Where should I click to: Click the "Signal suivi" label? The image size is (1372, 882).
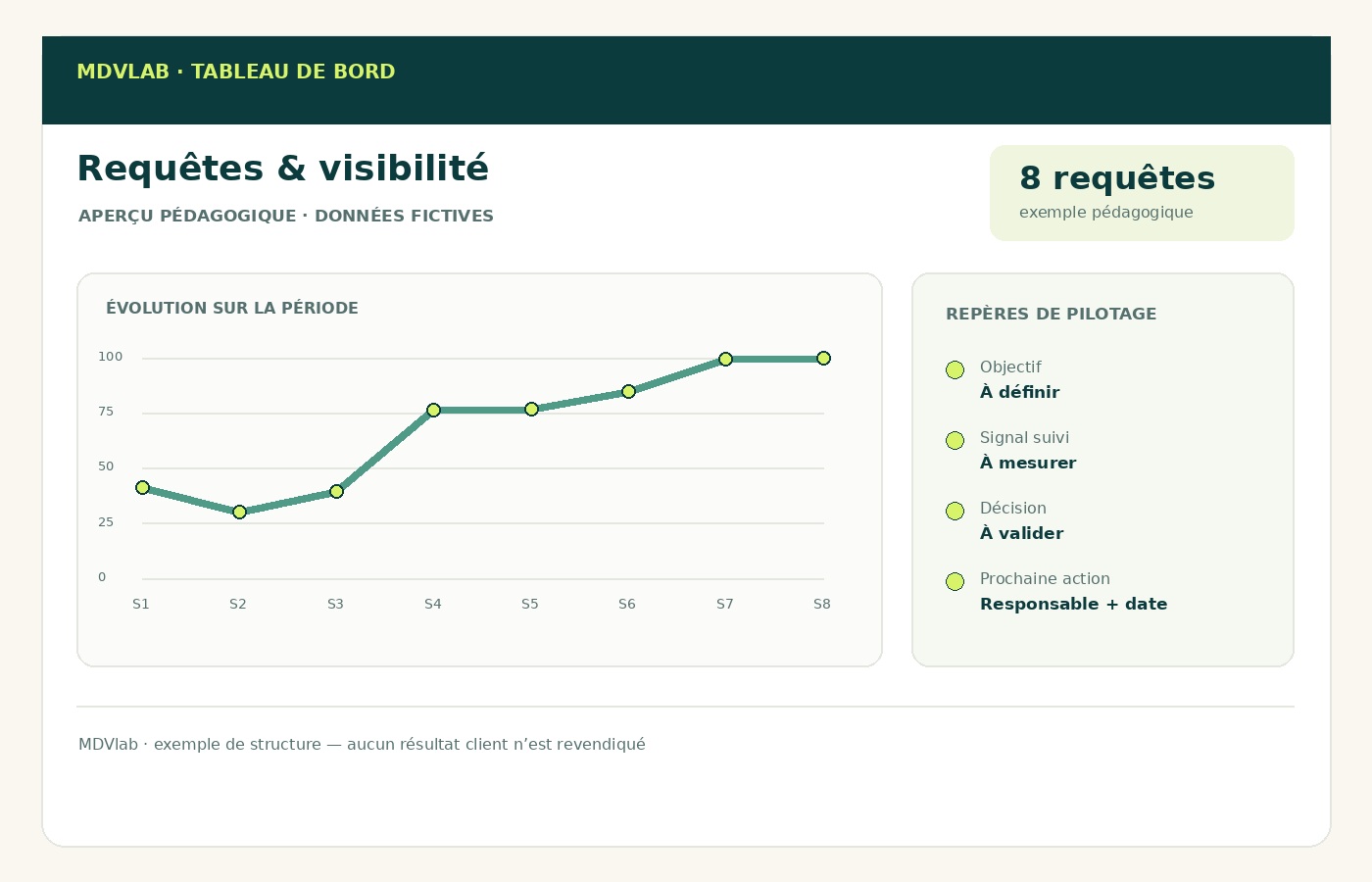[1024, 437]
